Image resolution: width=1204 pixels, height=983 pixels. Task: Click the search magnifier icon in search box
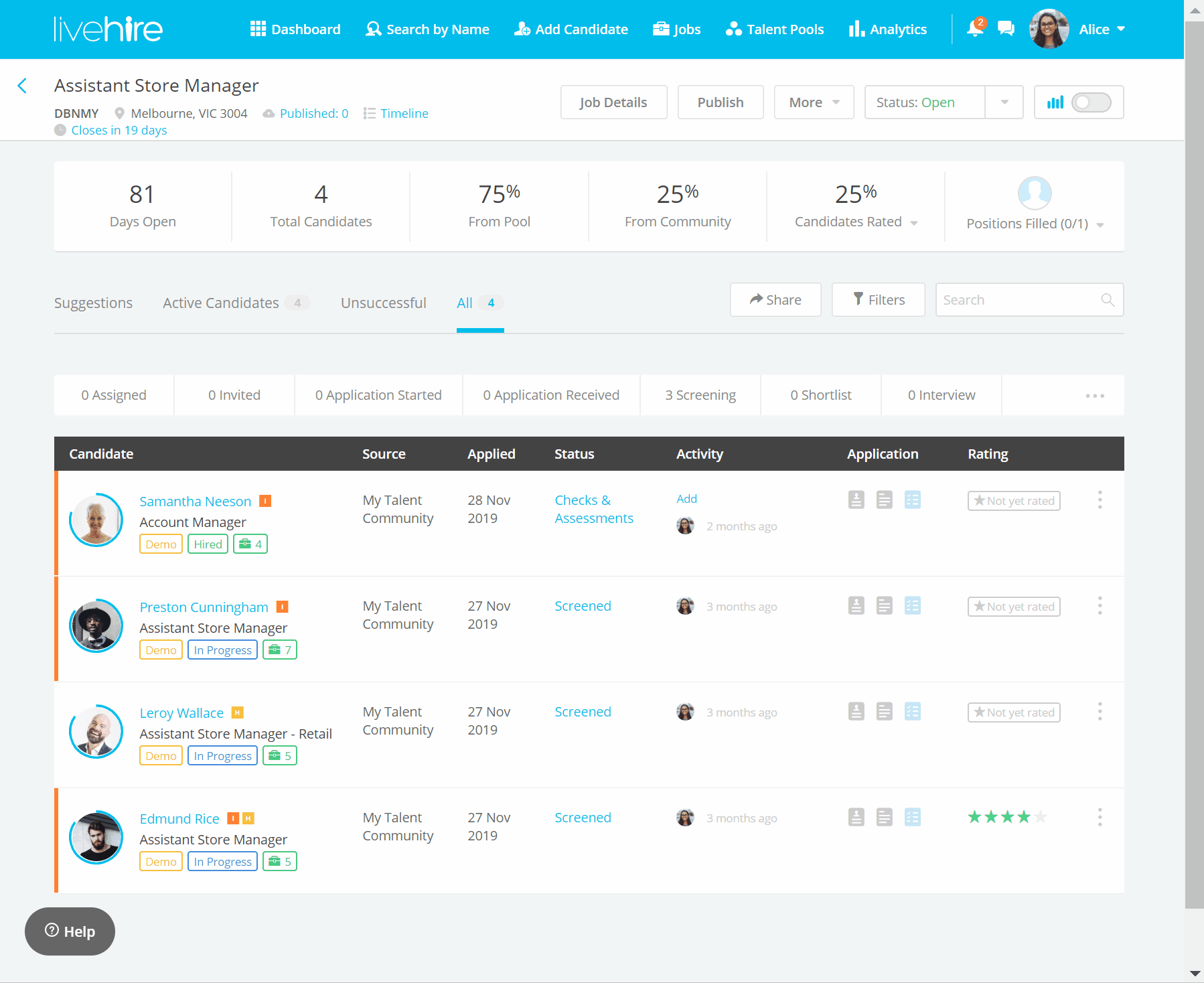(x=1108, y=300)
